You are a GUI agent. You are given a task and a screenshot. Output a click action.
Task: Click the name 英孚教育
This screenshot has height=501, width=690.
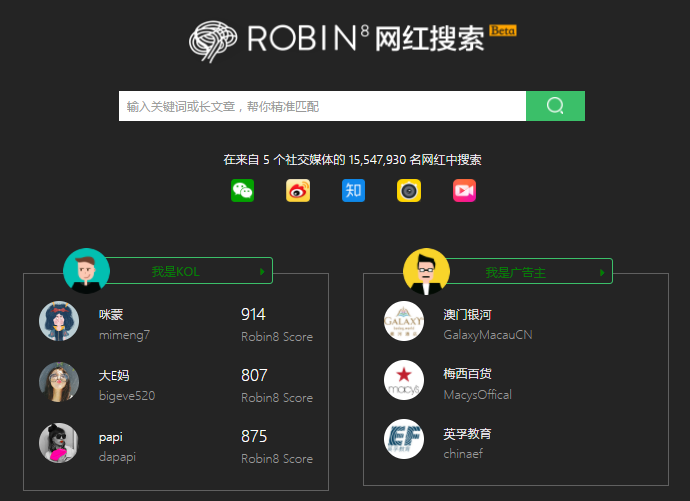(x=467, y=434)
